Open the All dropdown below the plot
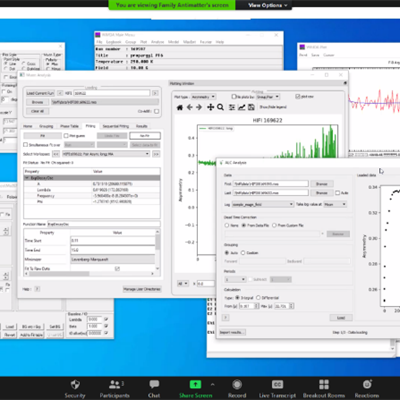Image resolution: width=400 pixels, height=400 pixels. (183, 284)
